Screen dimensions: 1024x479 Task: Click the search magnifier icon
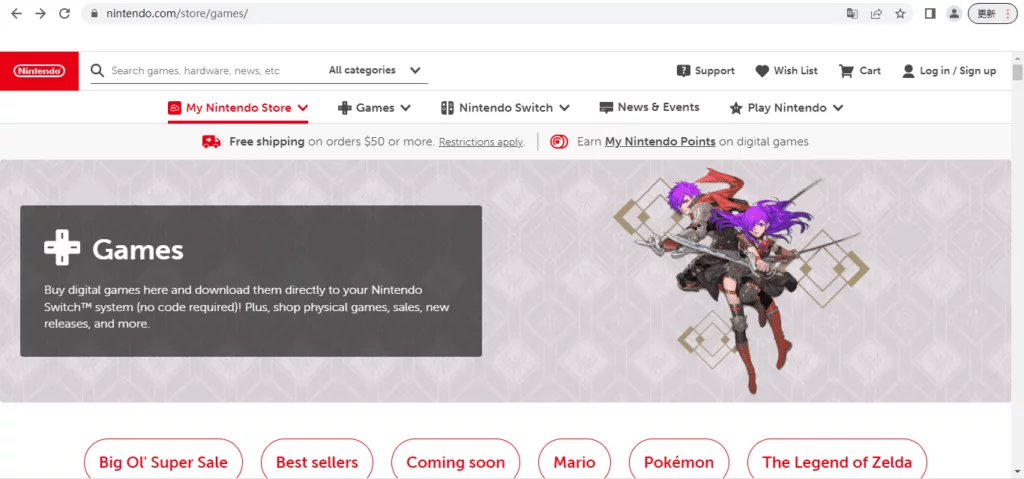[x=97, y=71]
